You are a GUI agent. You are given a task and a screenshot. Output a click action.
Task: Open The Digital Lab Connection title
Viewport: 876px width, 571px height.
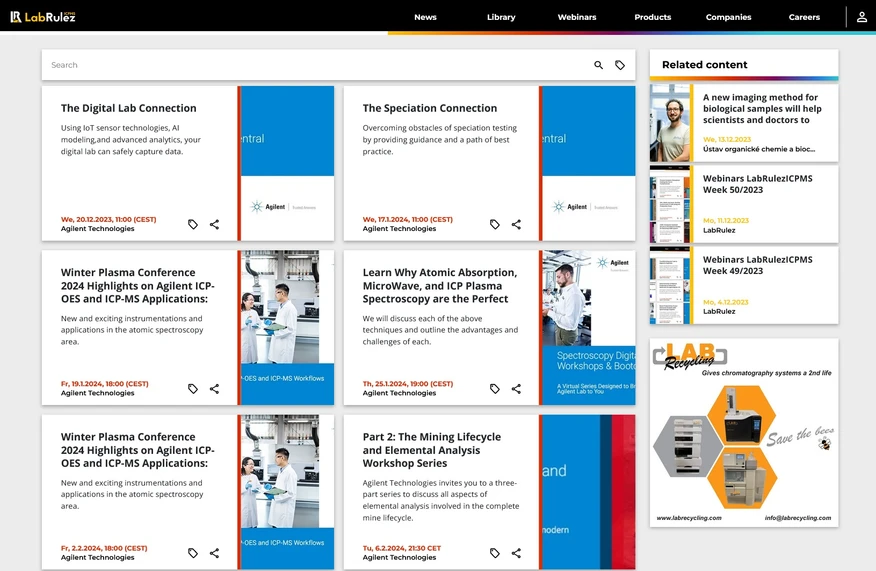128,108
